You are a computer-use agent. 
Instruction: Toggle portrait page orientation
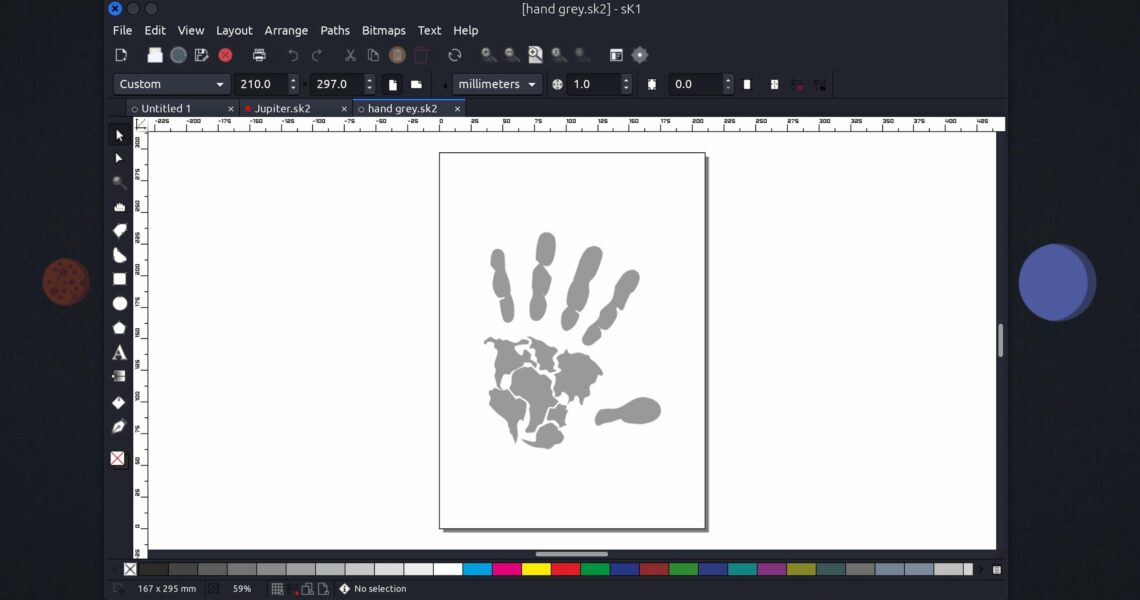393,85
